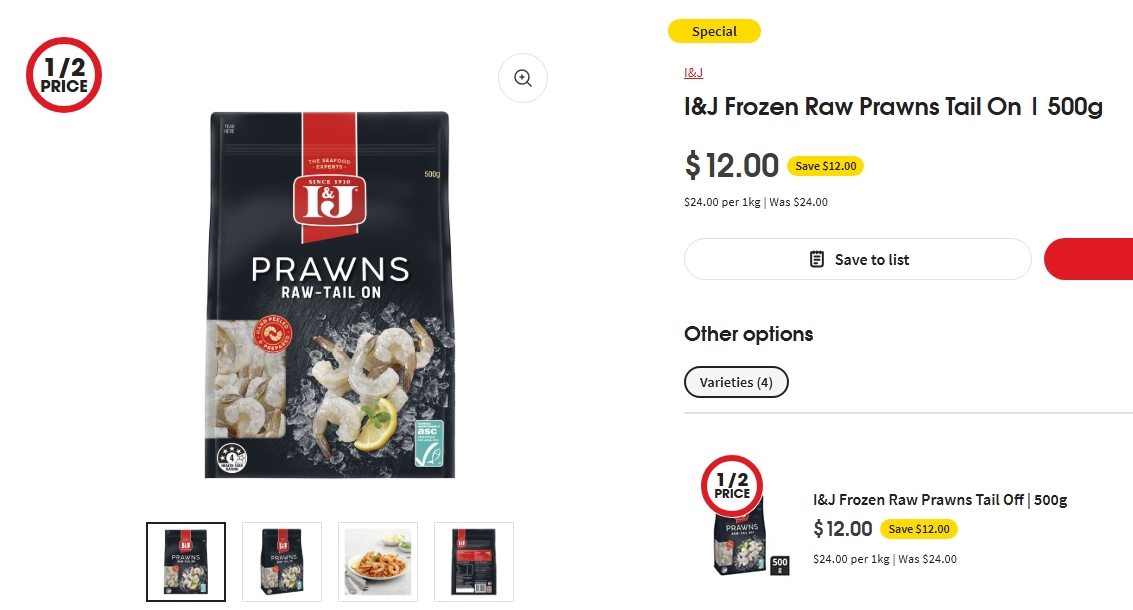Click the main prawns product image

coord(329,295)
